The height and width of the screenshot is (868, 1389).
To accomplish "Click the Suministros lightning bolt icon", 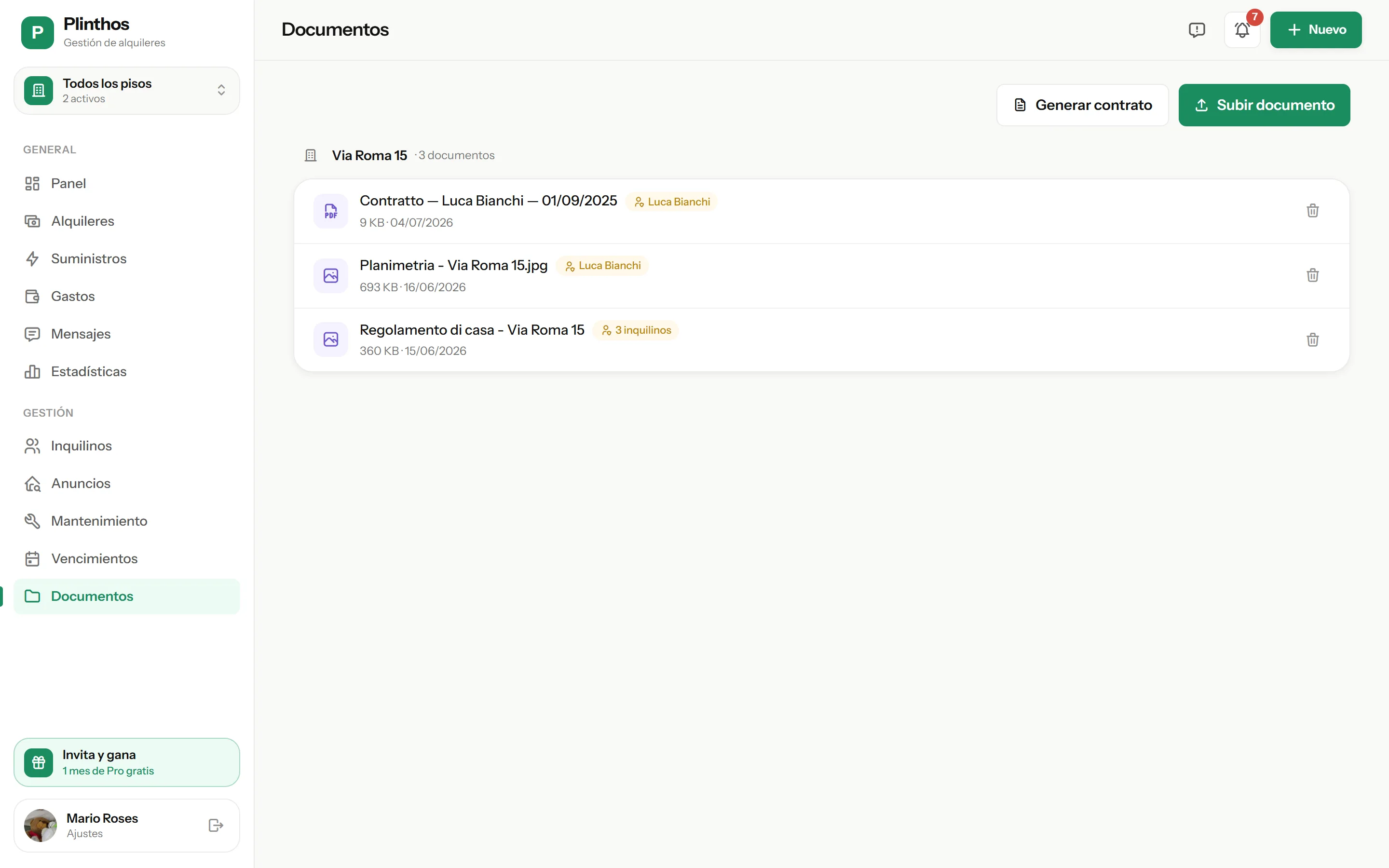I will (x=32, y=258).
